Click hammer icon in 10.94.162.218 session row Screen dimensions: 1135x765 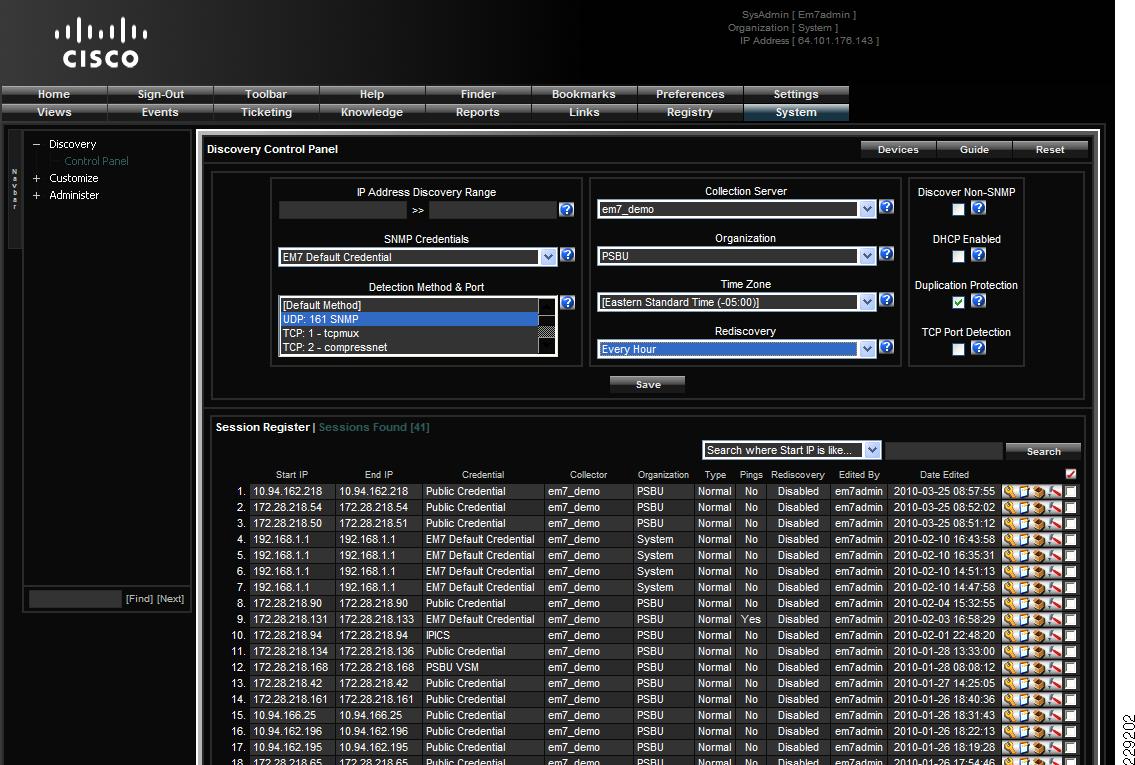pyautogui.click(x=1055, y=491)
